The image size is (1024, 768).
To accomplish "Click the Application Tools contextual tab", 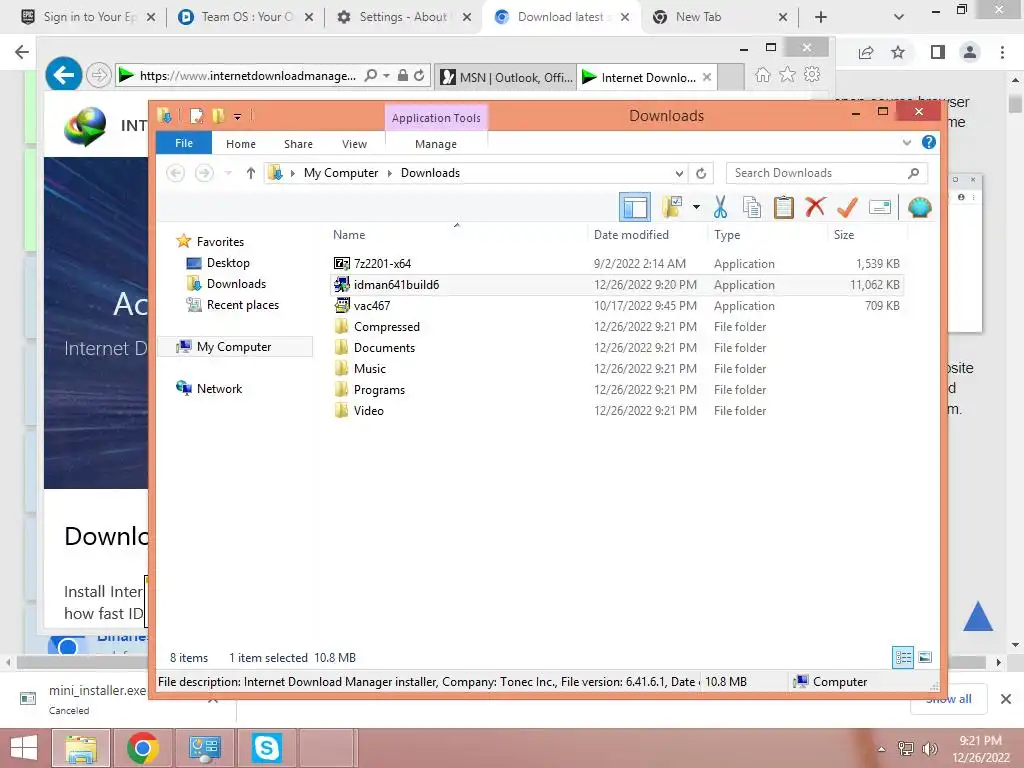I will [436, 118].
